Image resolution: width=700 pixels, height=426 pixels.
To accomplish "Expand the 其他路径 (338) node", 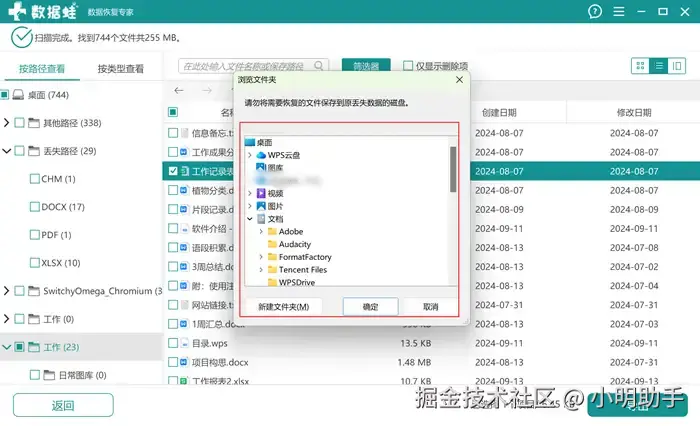I will coord(6,123).
